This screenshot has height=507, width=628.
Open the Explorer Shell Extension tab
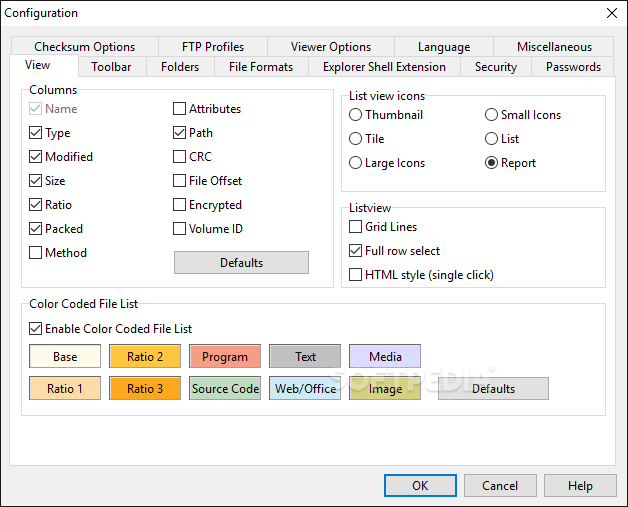(x=384, y=66)
